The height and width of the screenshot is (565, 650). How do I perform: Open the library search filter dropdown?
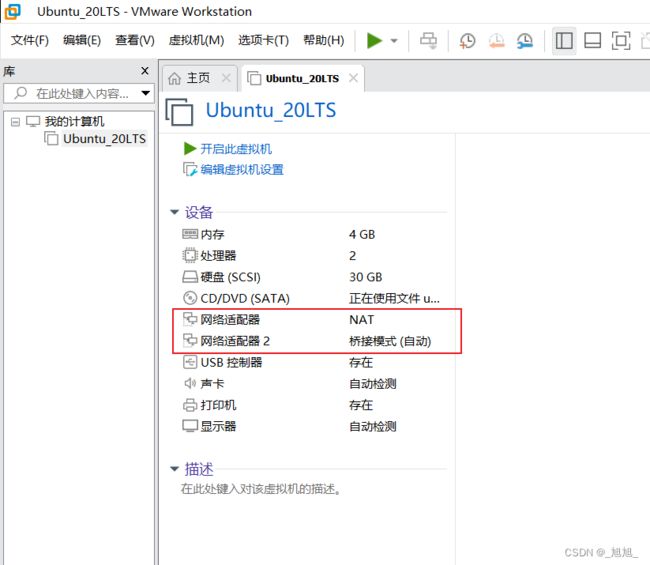point(146,93)
